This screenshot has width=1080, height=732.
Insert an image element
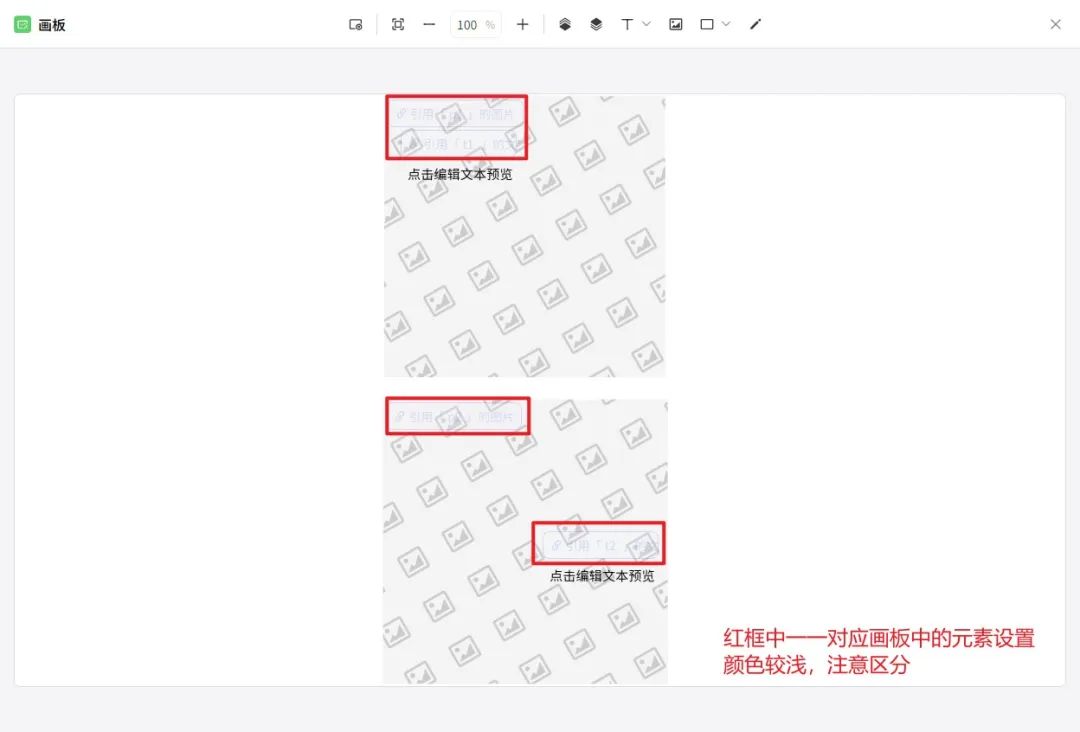pos(676,25)
